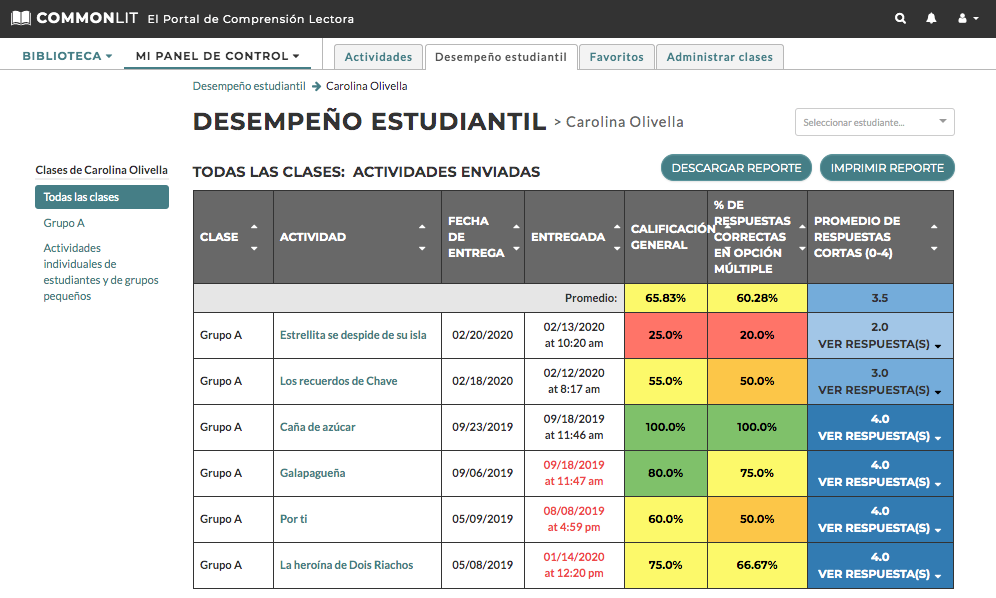The height and width of the screenshot is (598, 996).
Task: Switch to Administrar clases tab
Action: click(x=720, y=57)
